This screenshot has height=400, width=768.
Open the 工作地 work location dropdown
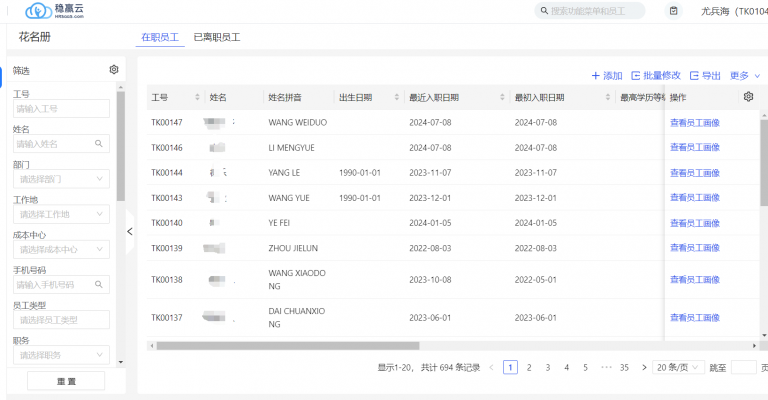click(61, 215)
